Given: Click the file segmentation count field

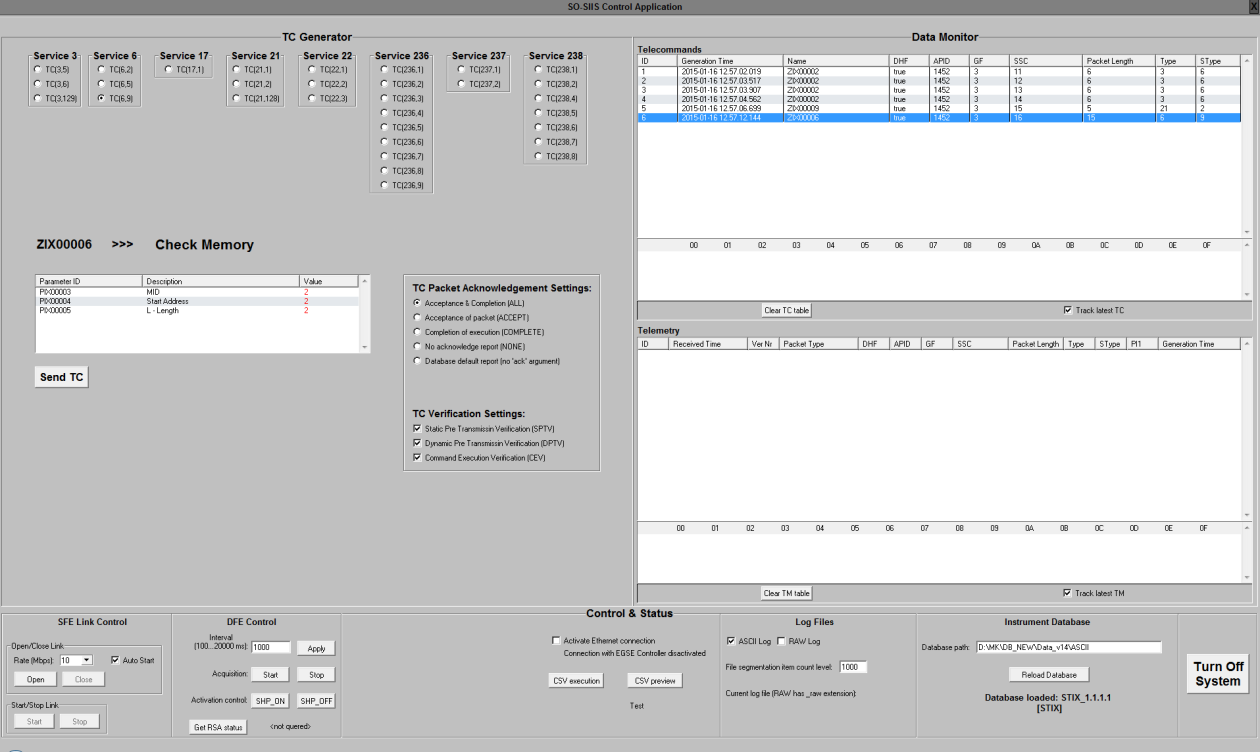Looking at the screenshot, I should pyautogui.click(x=853, y=667).
